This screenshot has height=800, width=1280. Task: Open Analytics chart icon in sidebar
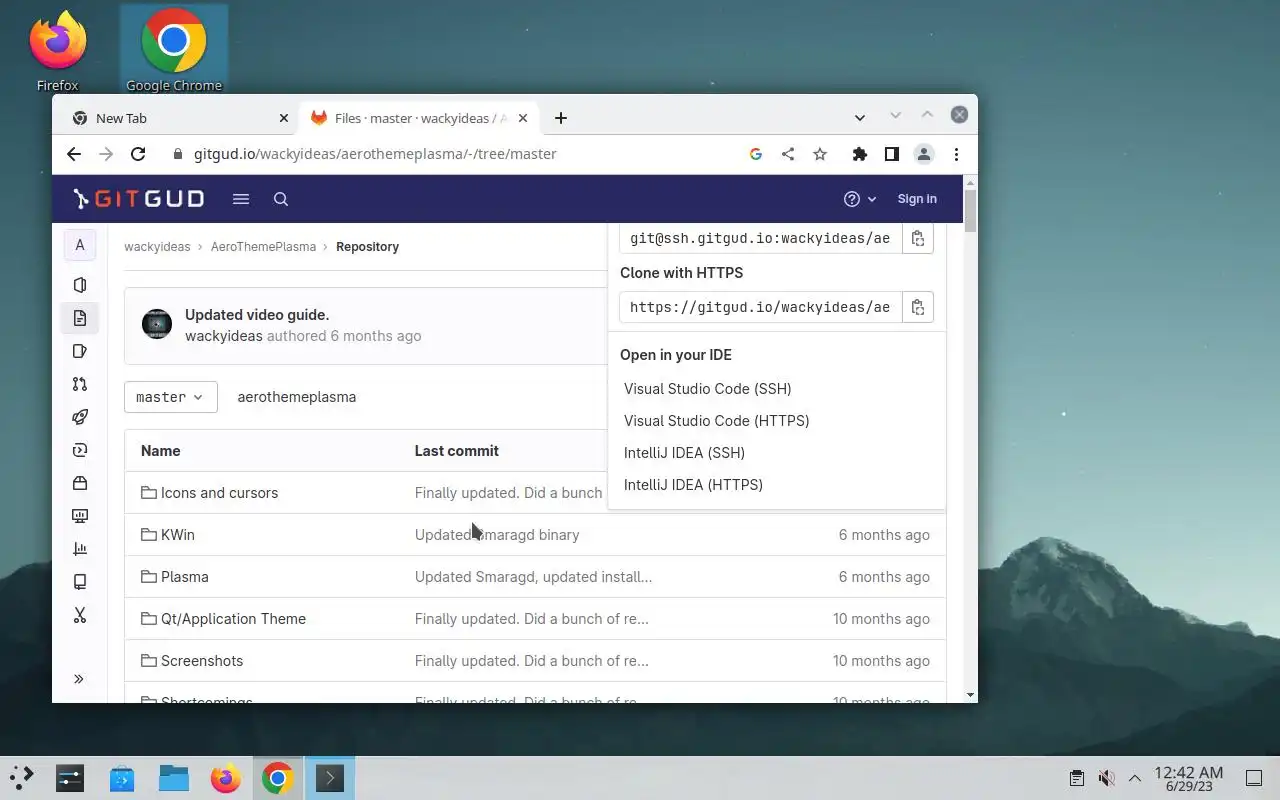click(80, 549)
